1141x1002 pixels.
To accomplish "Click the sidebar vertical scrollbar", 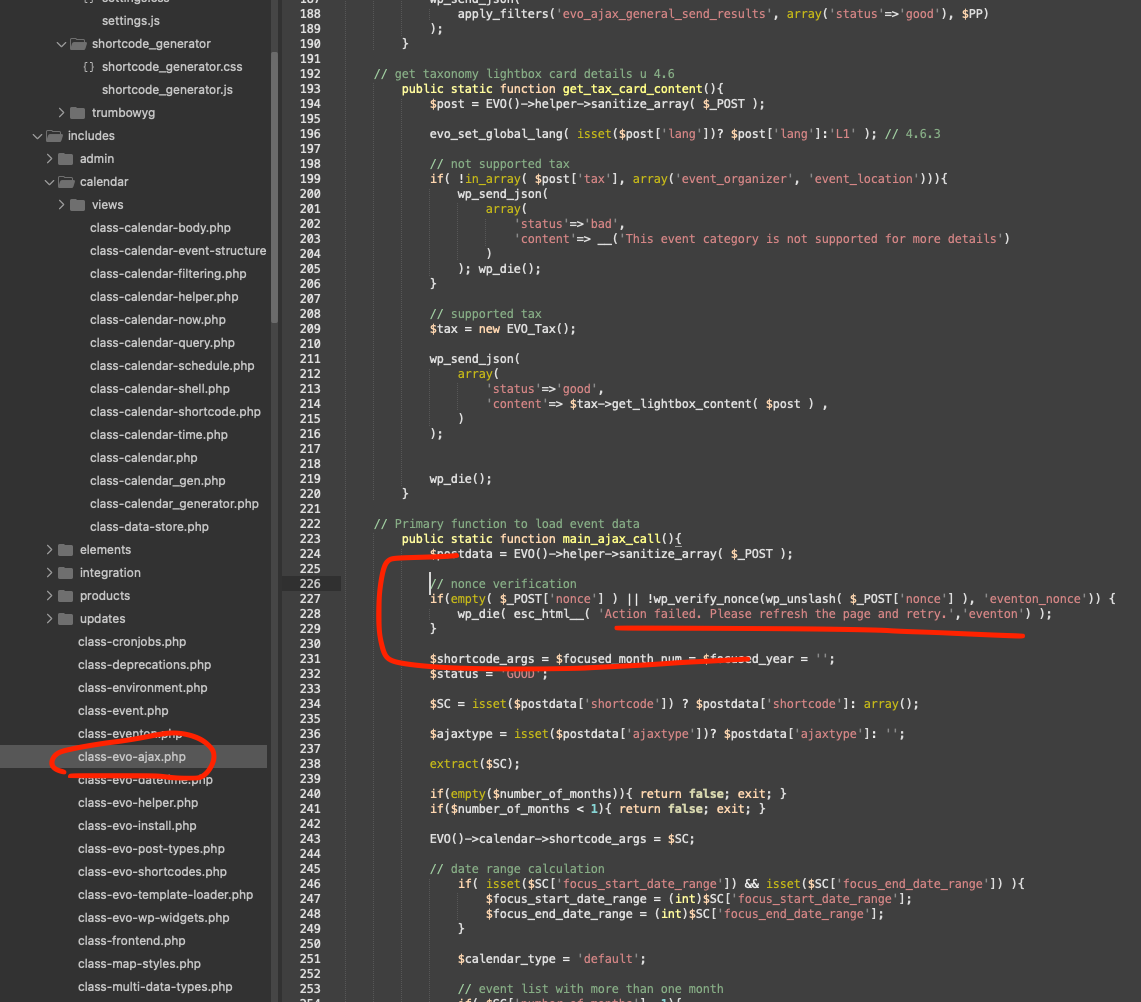I will [274, 187].
